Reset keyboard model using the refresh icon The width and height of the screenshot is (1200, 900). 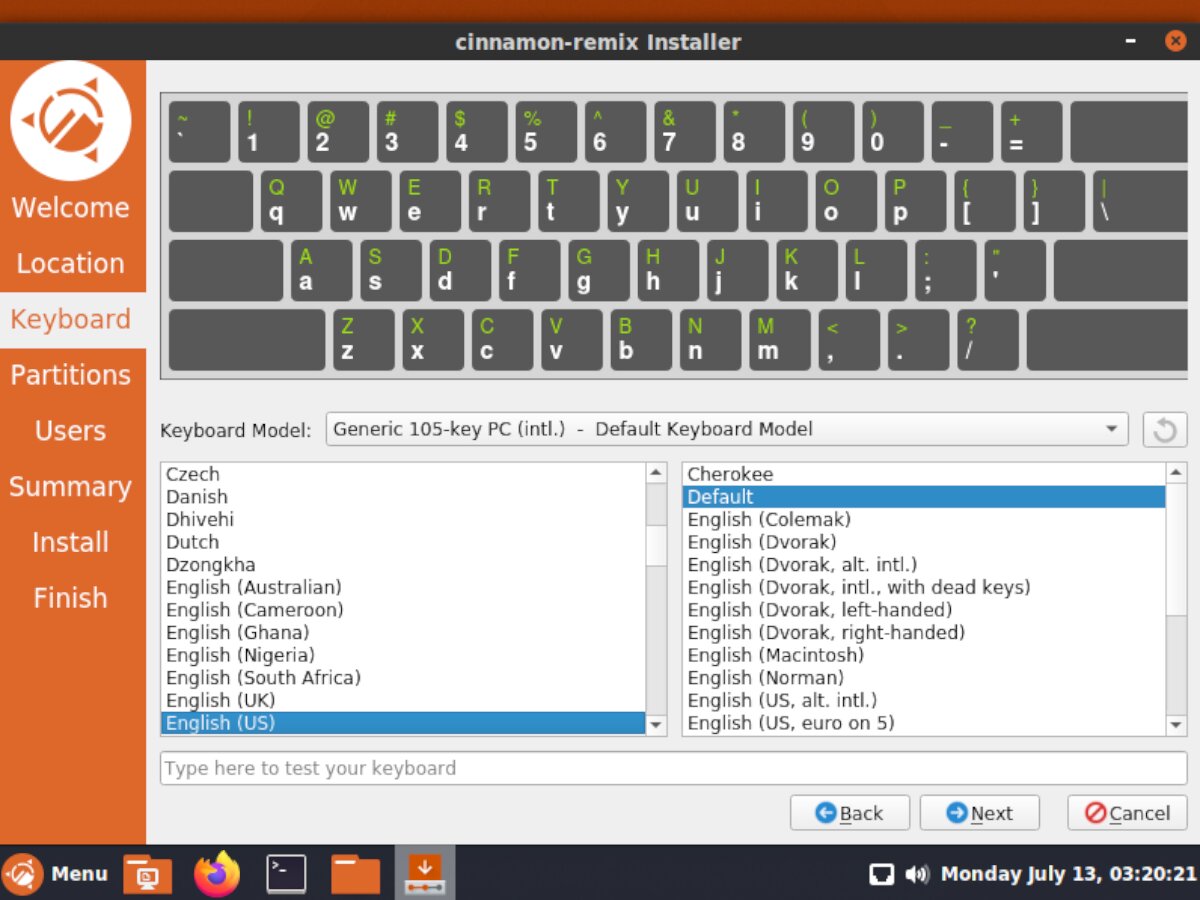pos(1163,429)
